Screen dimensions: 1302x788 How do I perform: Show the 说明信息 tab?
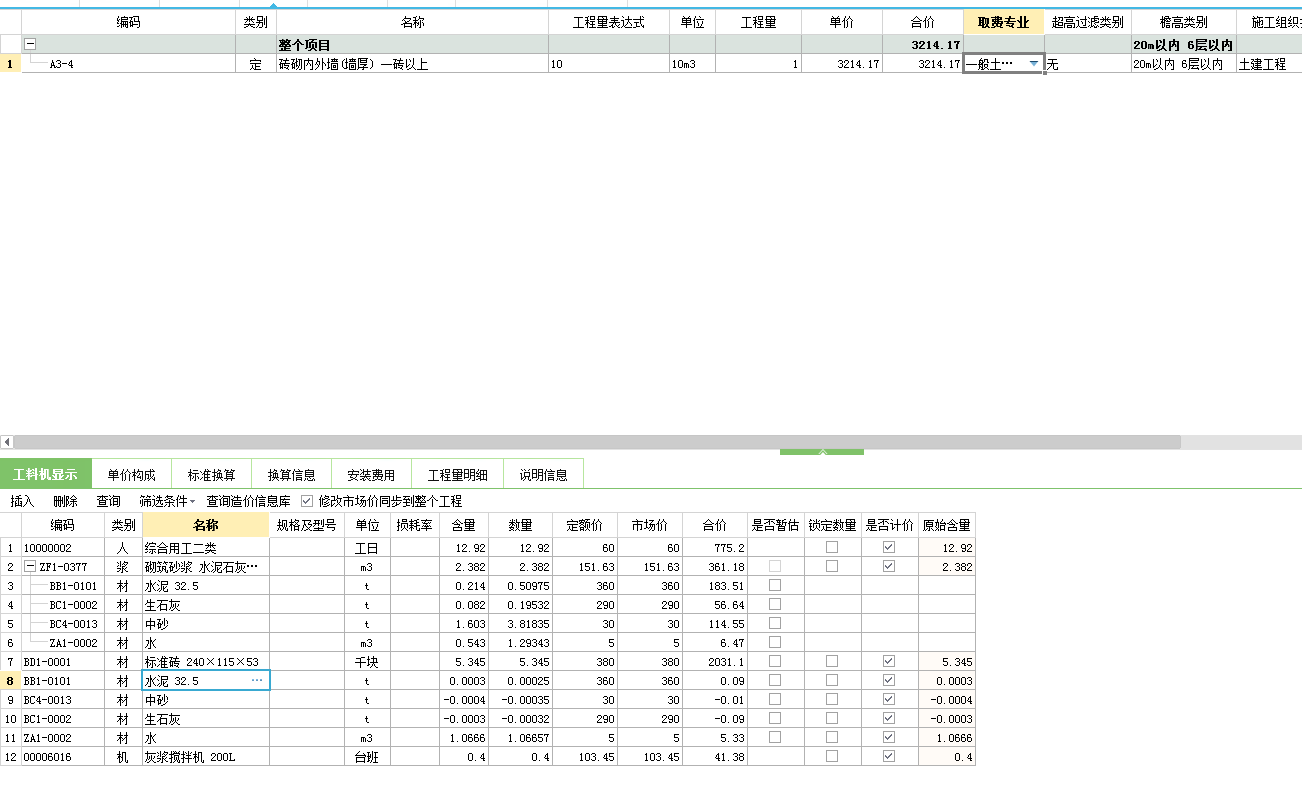coord(544,475)
